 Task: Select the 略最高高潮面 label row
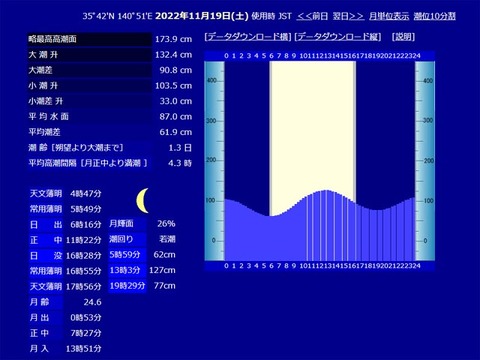89,39
